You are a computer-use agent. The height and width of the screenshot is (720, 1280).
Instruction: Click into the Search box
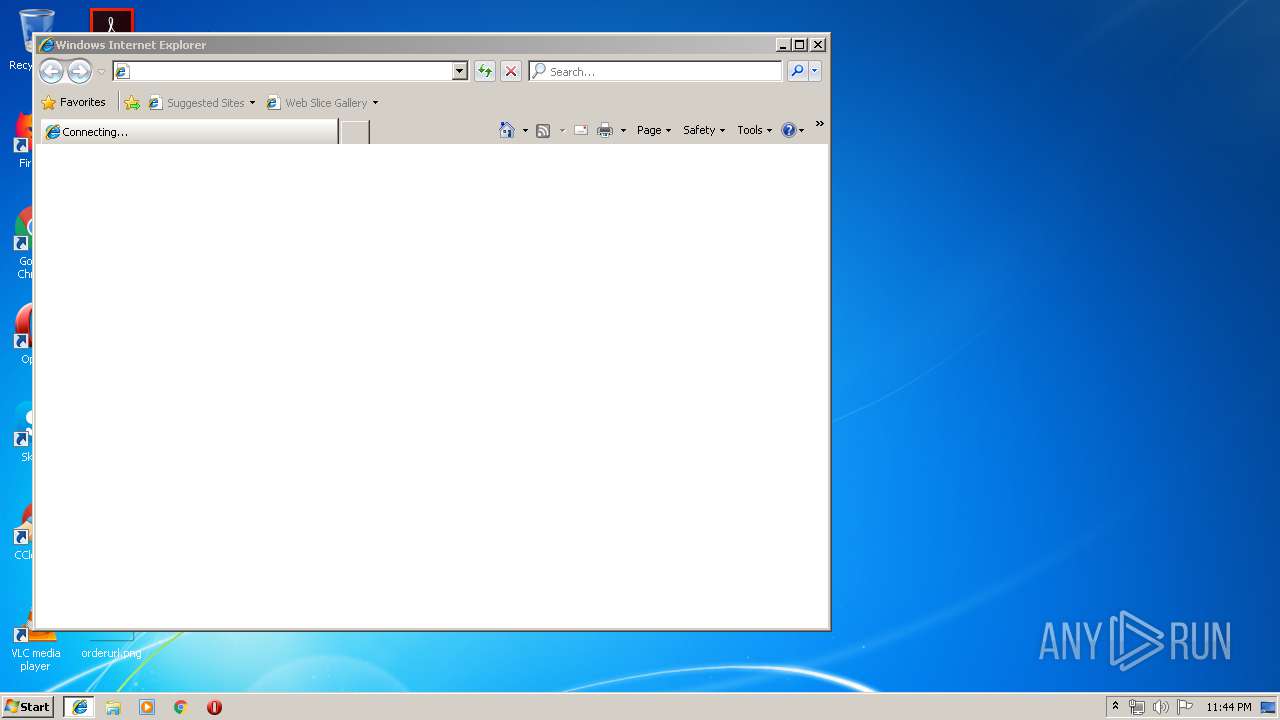[655, 71]
